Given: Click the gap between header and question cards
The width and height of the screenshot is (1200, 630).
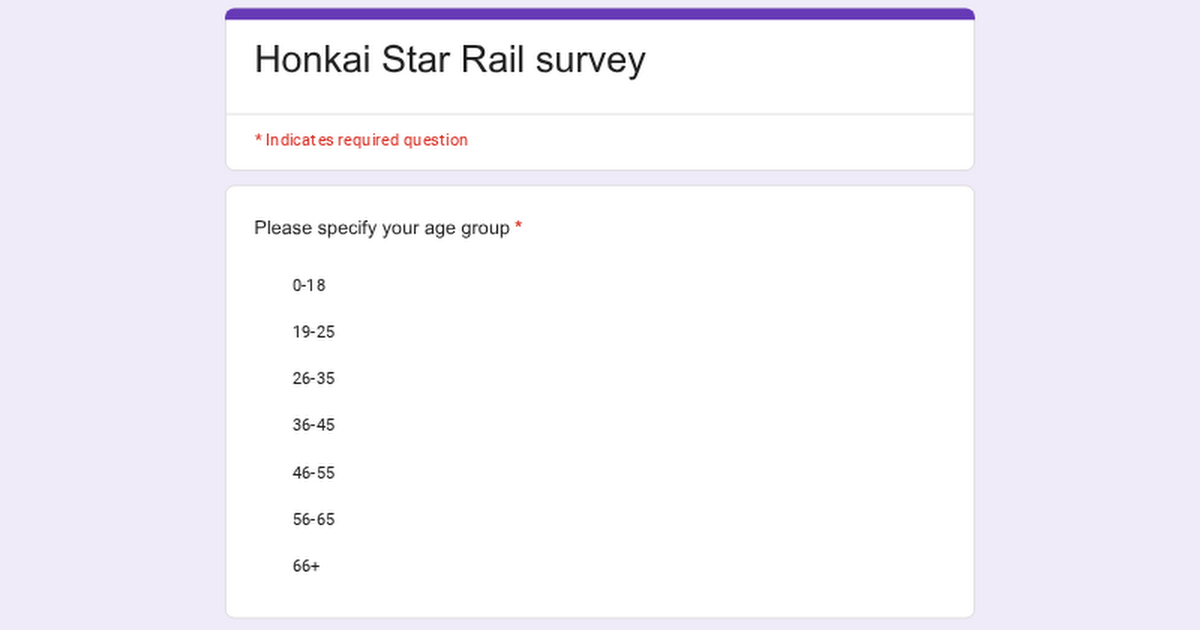Looking at the screenshot, I should pos(600,178).
